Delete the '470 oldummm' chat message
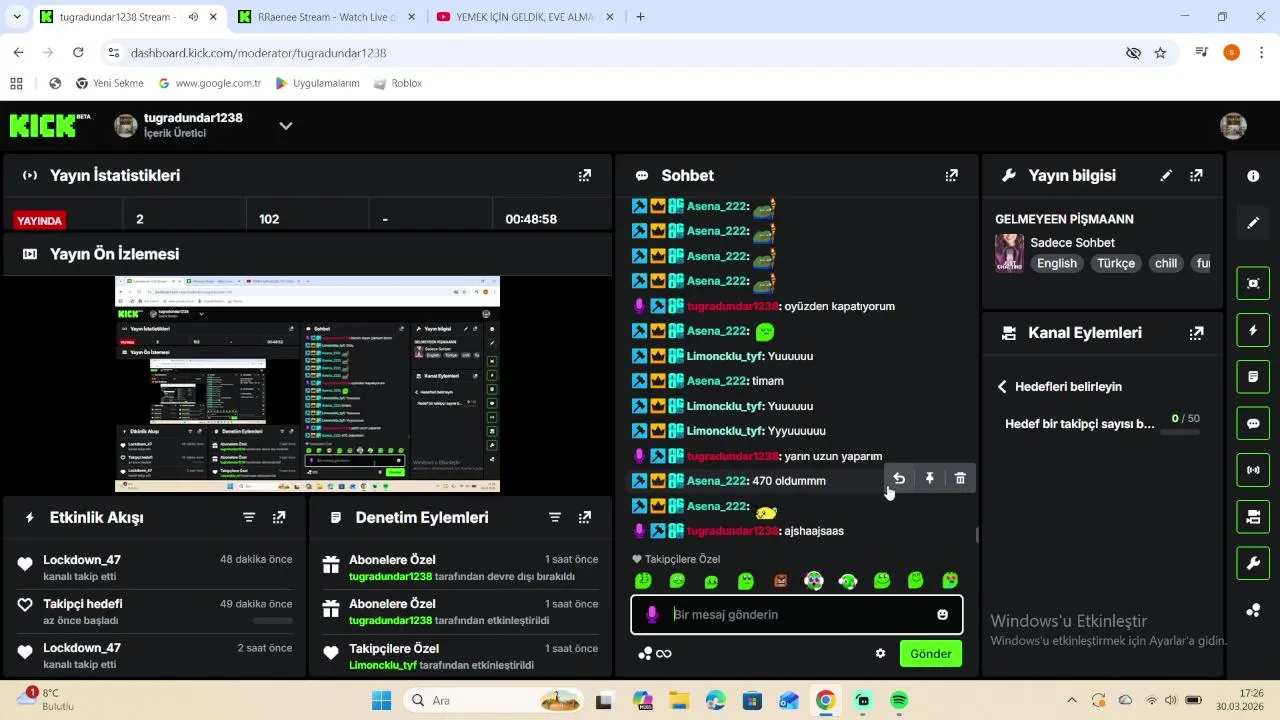 pyautogui.click(x=960, y=479)
